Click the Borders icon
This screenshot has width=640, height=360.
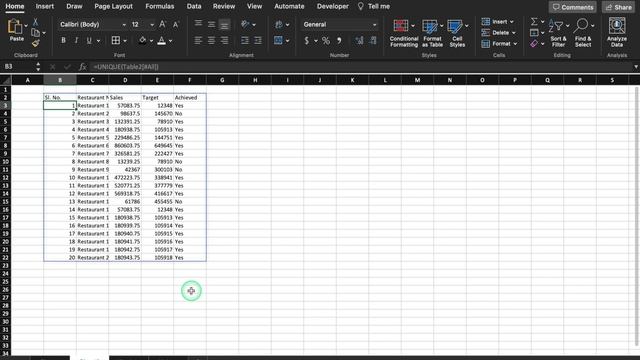click(116, 40)
